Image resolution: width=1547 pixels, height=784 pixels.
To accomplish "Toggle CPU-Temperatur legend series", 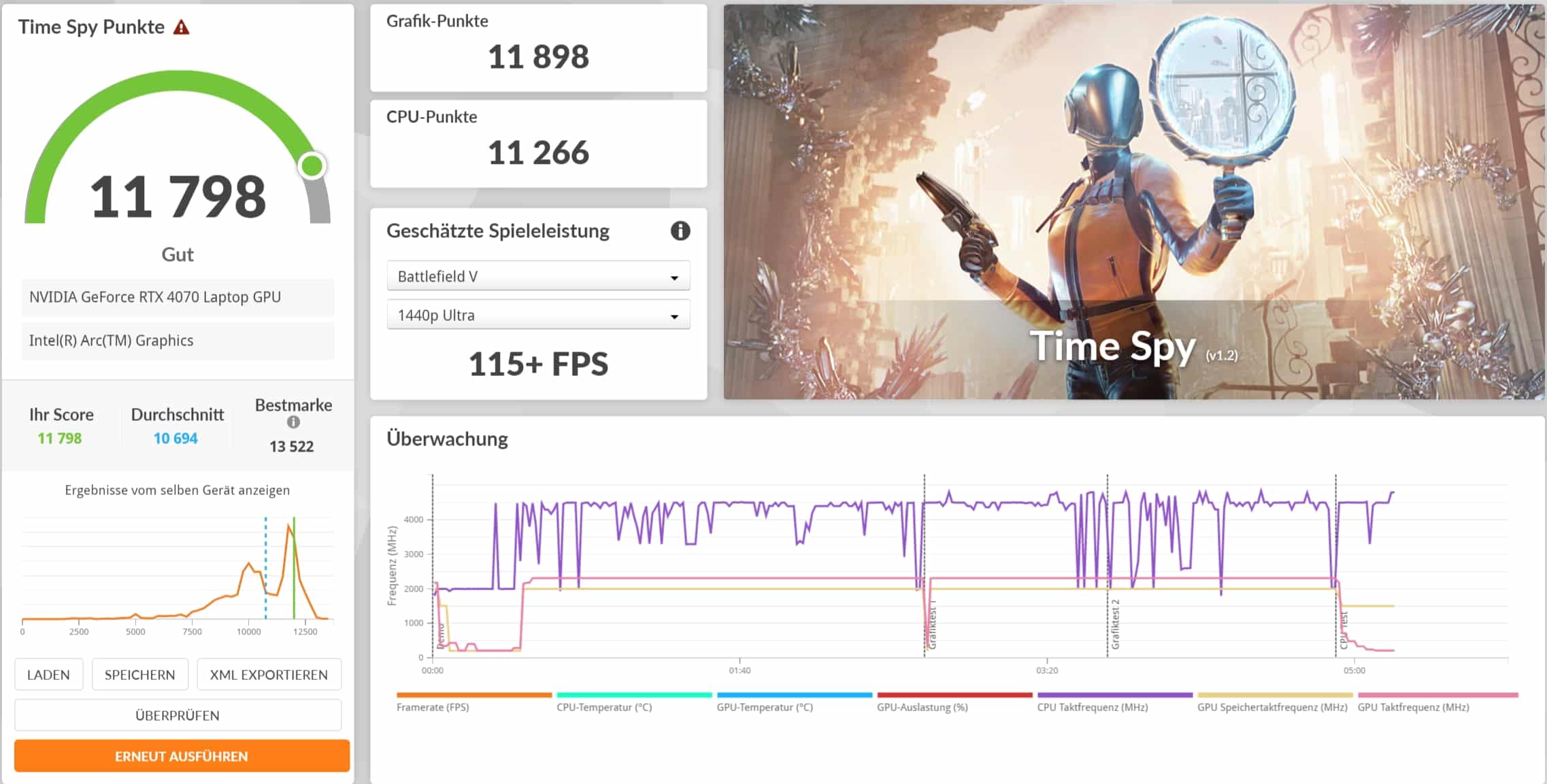I will [x=604, y=707].
